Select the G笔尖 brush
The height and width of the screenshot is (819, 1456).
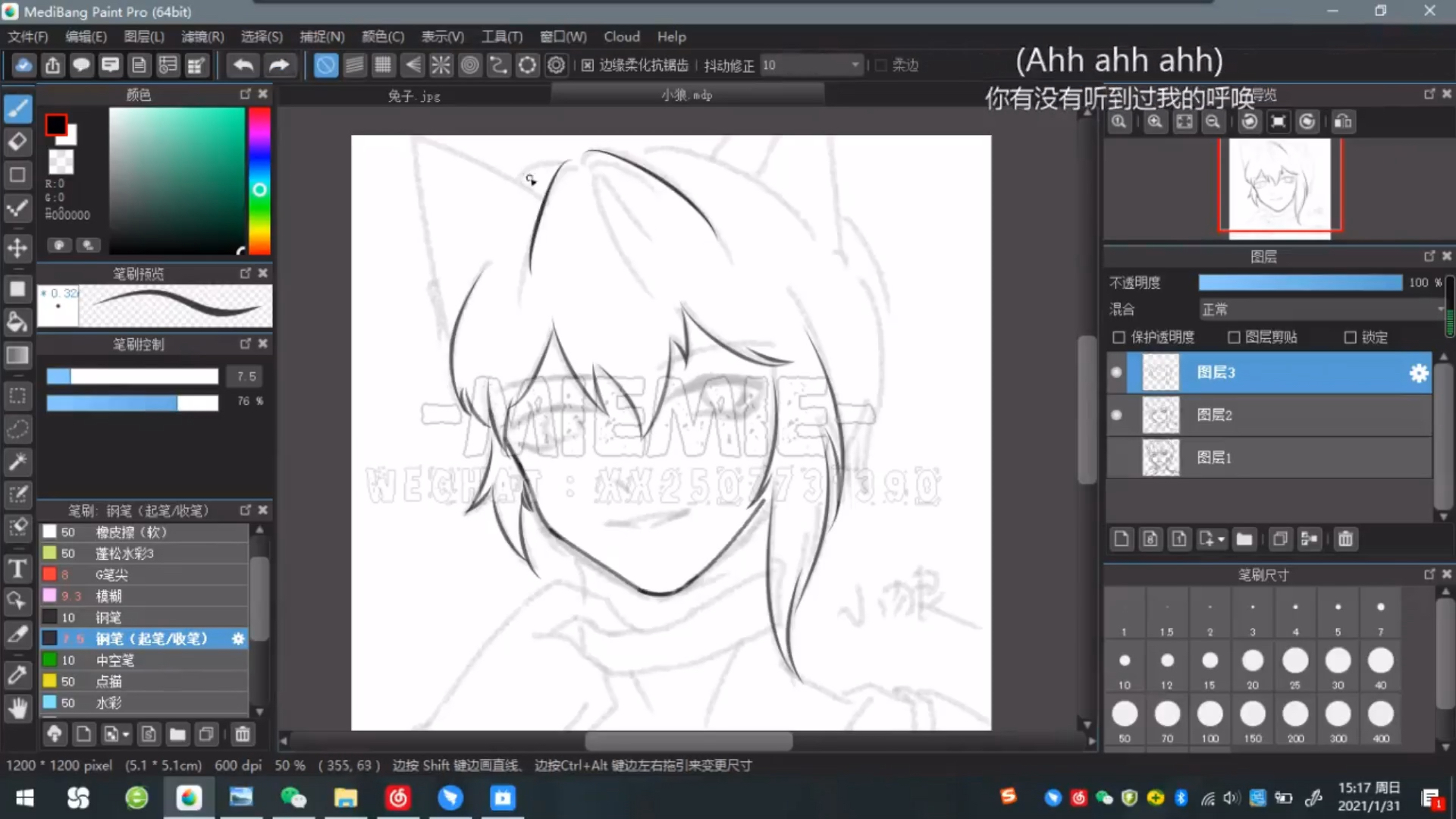coord(144,575)
